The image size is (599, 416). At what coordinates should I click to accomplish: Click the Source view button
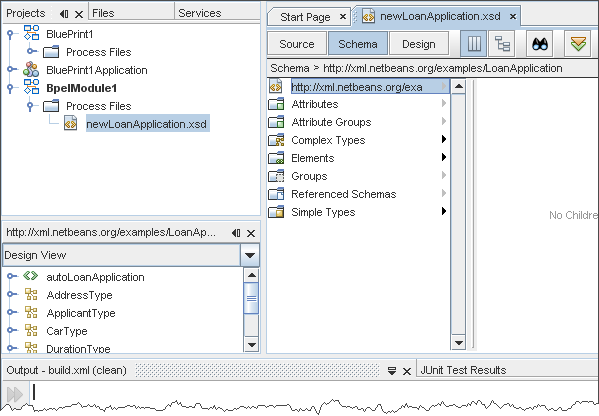point(297,44)
